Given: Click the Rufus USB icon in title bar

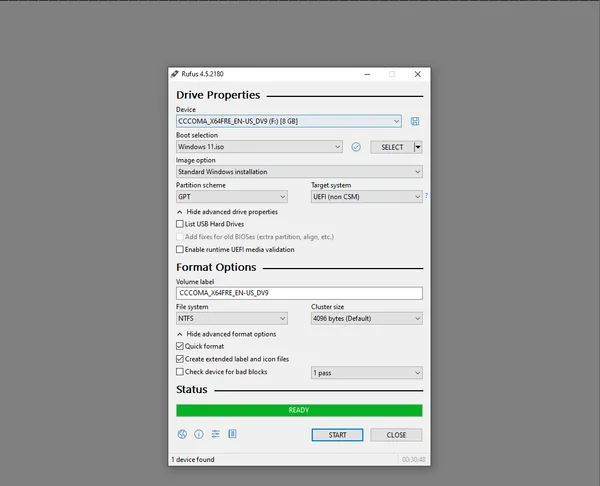Looking at the screenshot, I should pos(174,74).
